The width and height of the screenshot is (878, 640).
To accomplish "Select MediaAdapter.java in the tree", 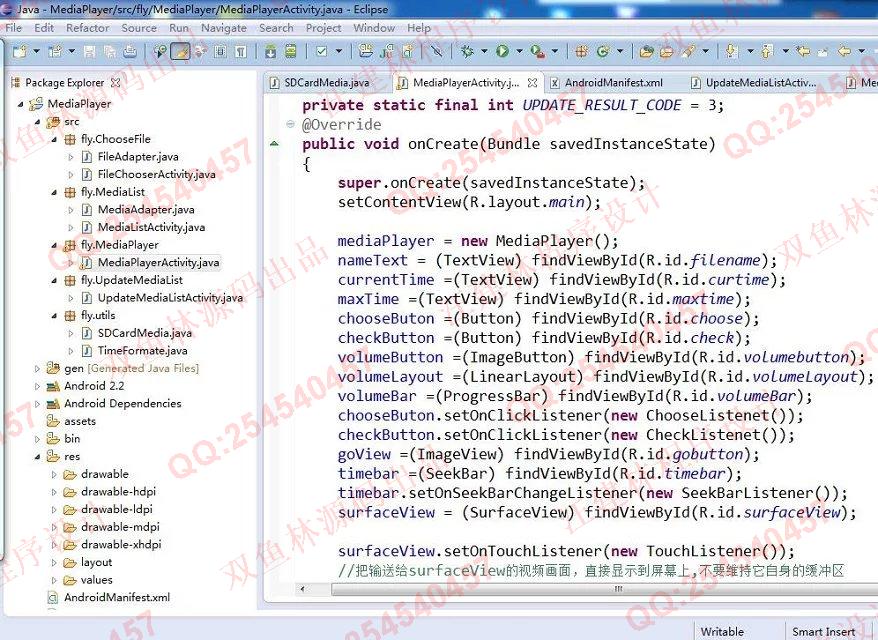I will pos(146,210).
